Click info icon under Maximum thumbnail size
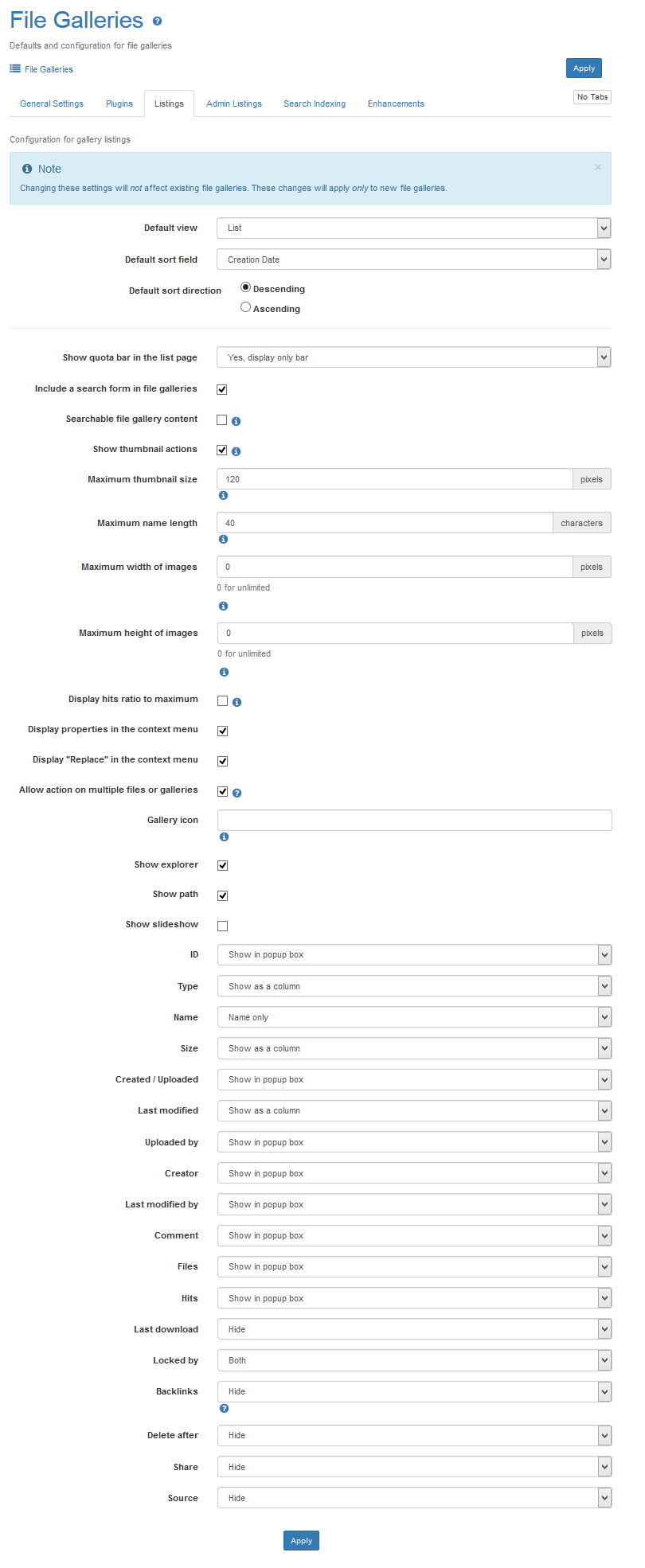Image resolution: width=645 pixels, height=1568 pixels. (x=223, y=495)
